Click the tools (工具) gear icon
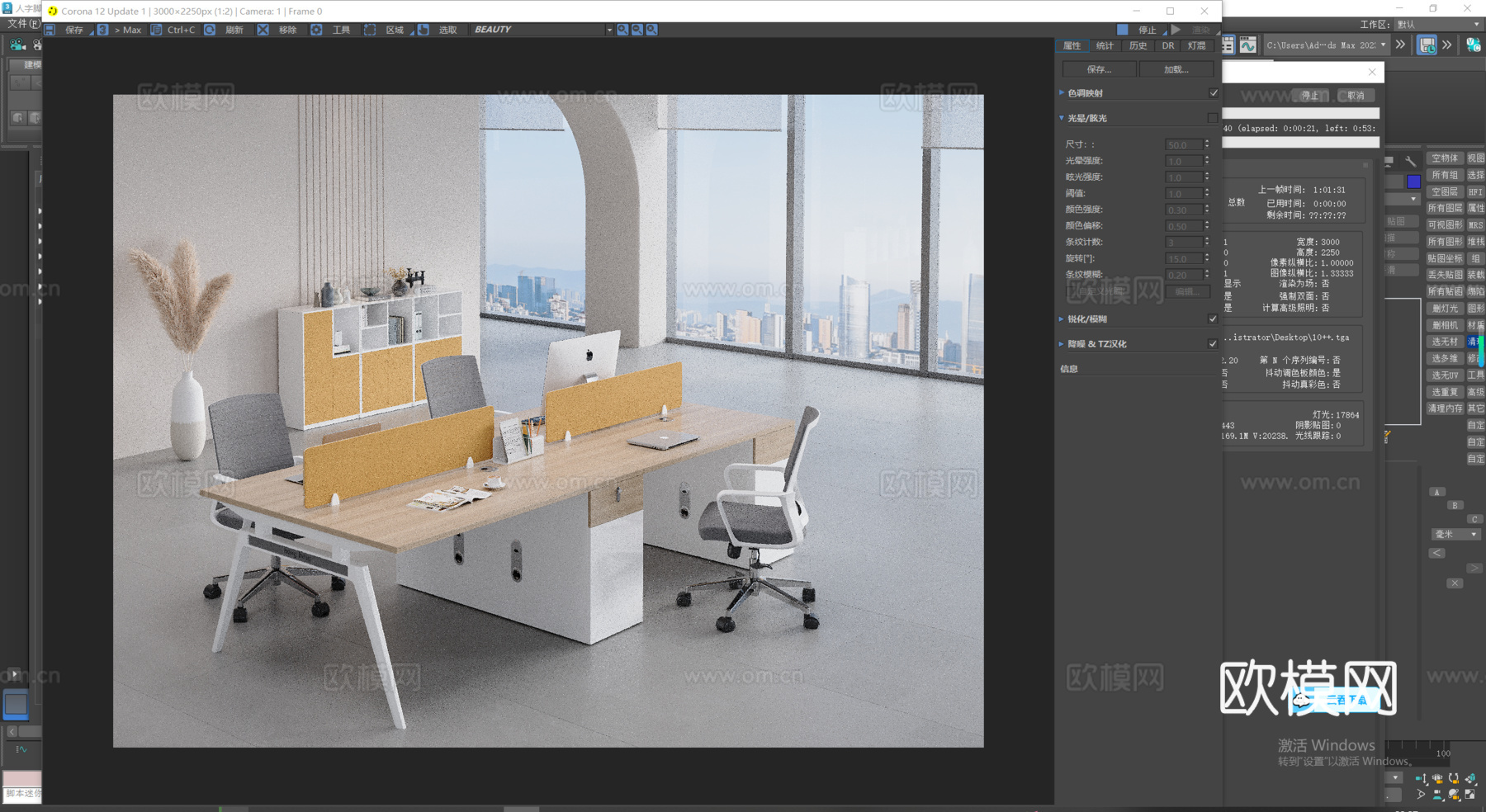 (x=316, y=30)
